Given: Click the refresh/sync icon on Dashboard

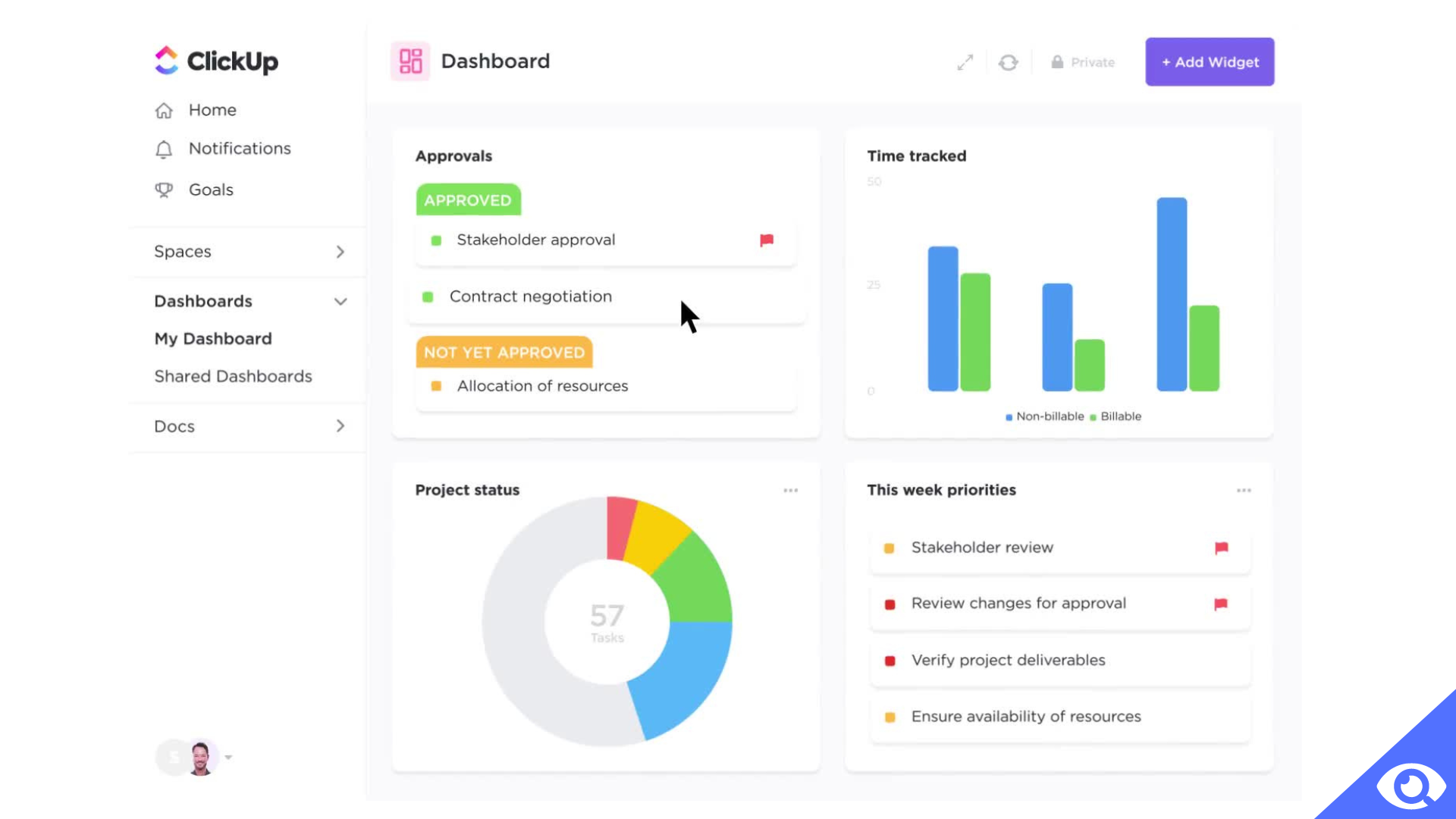Looking at the screenshot, I should coord(1008,62).
